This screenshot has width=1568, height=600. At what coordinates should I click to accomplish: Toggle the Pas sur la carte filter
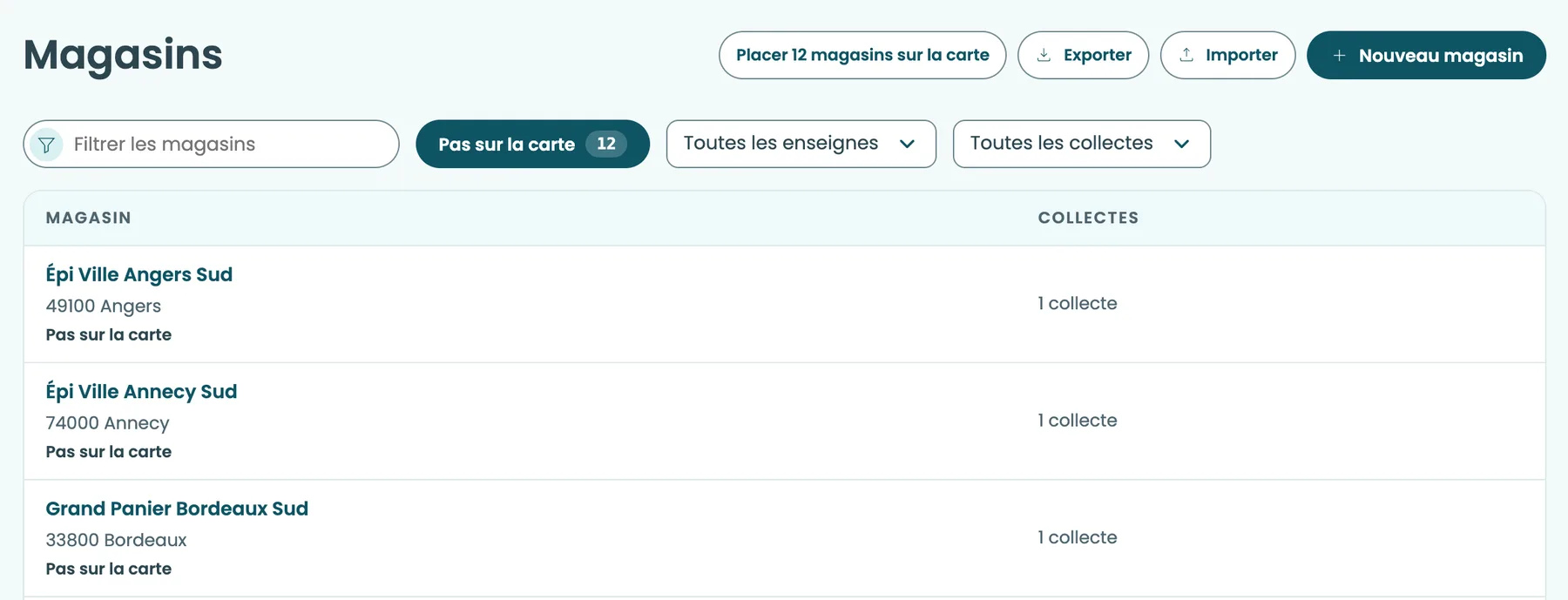pyautogui.click(x=532, y=144)
